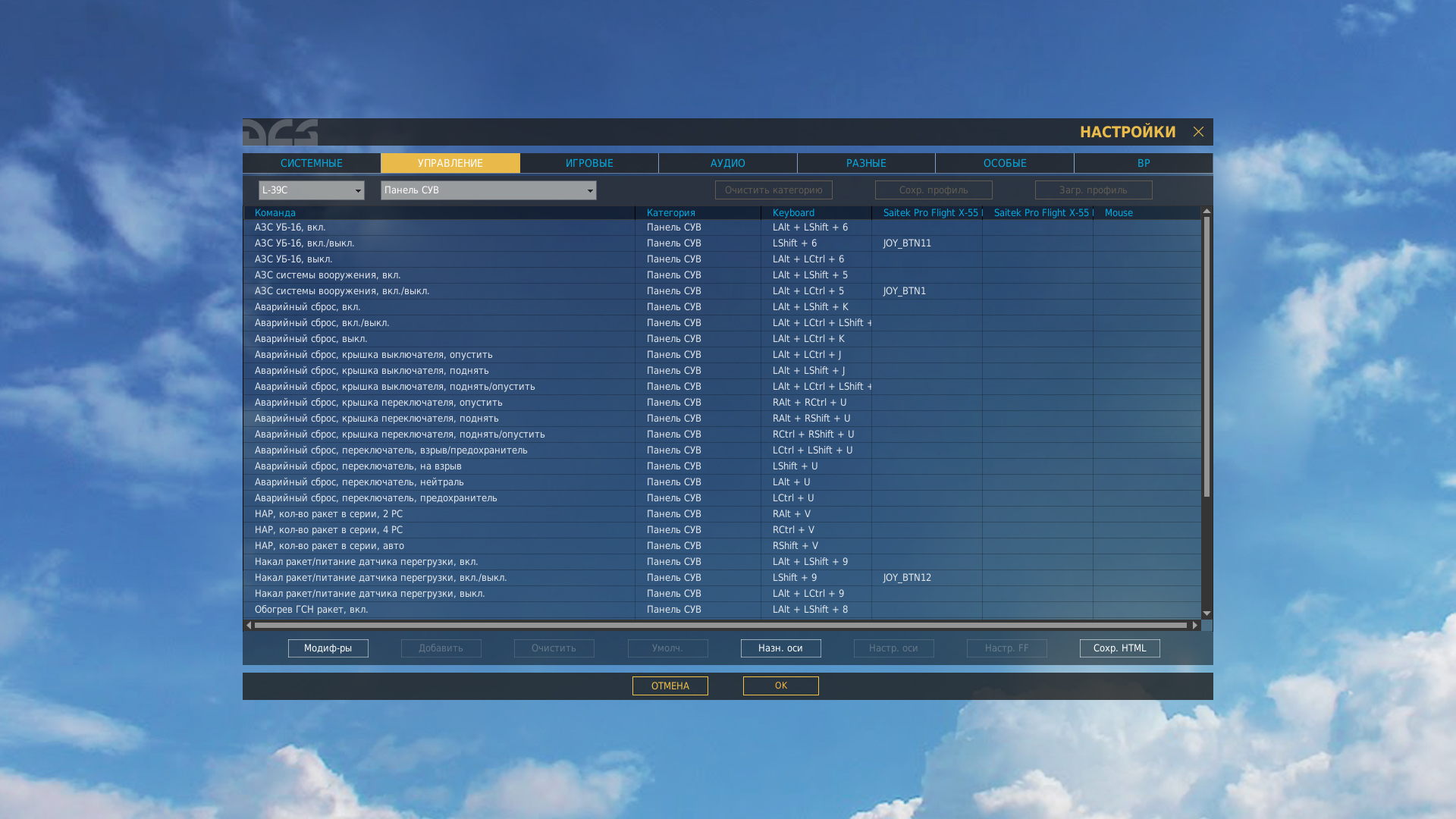Image resolution: width=1456 pixels, height=819 pixels.
Task: Select row Аварийный сброс, выкл.
Action: [x=722, y=339]
